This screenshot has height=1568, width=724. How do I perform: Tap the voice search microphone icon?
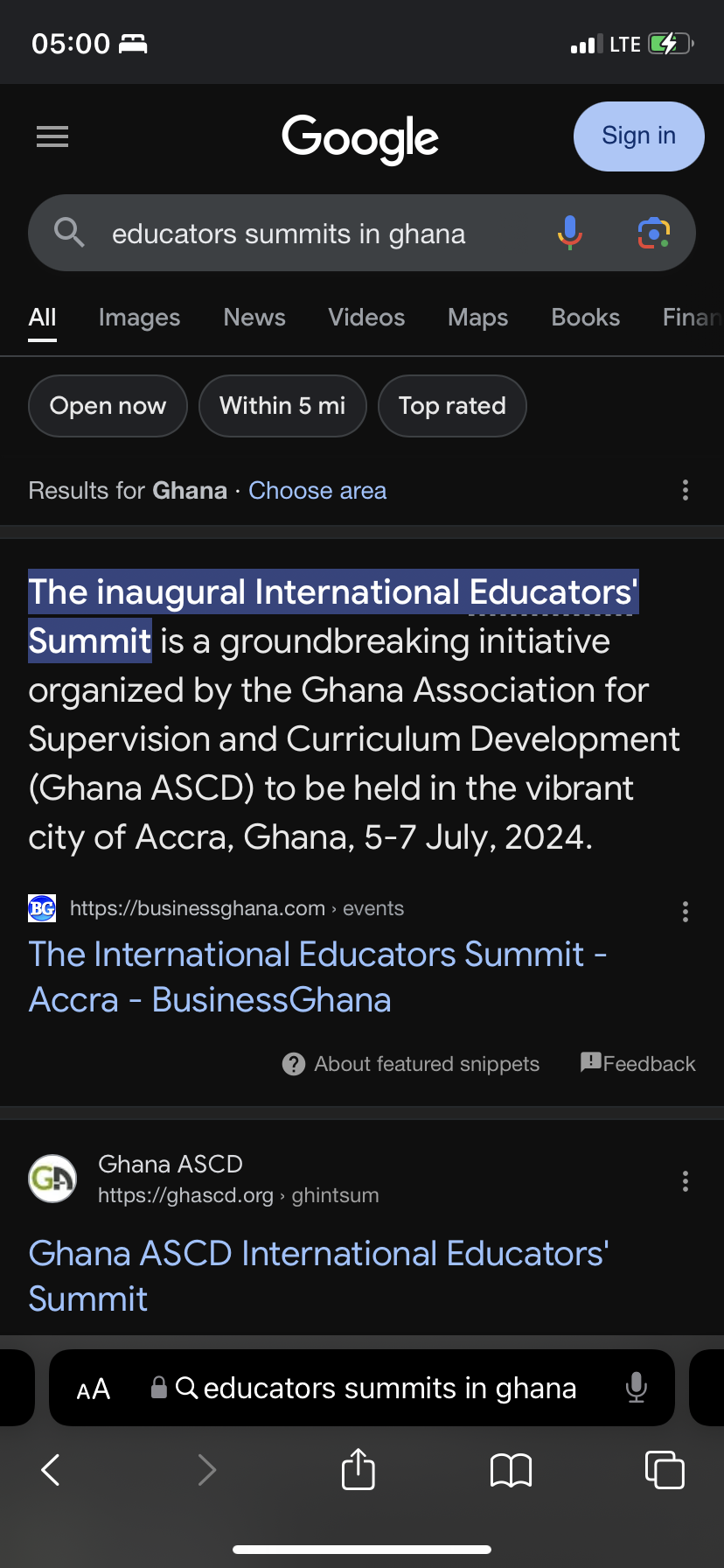(569, 233)
